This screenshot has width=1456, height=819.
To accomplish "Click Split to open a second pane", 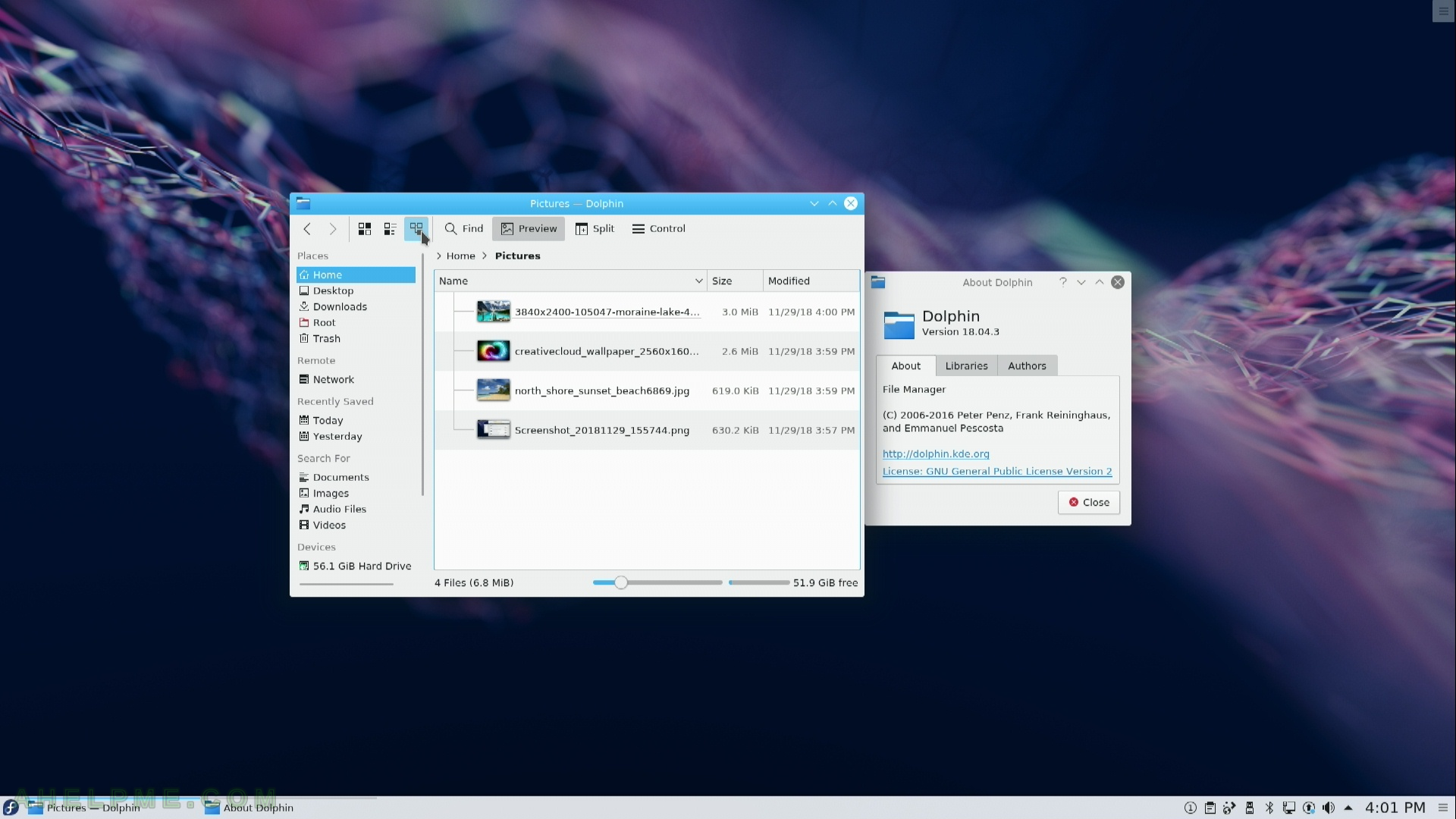I will (x=595, y=228).
